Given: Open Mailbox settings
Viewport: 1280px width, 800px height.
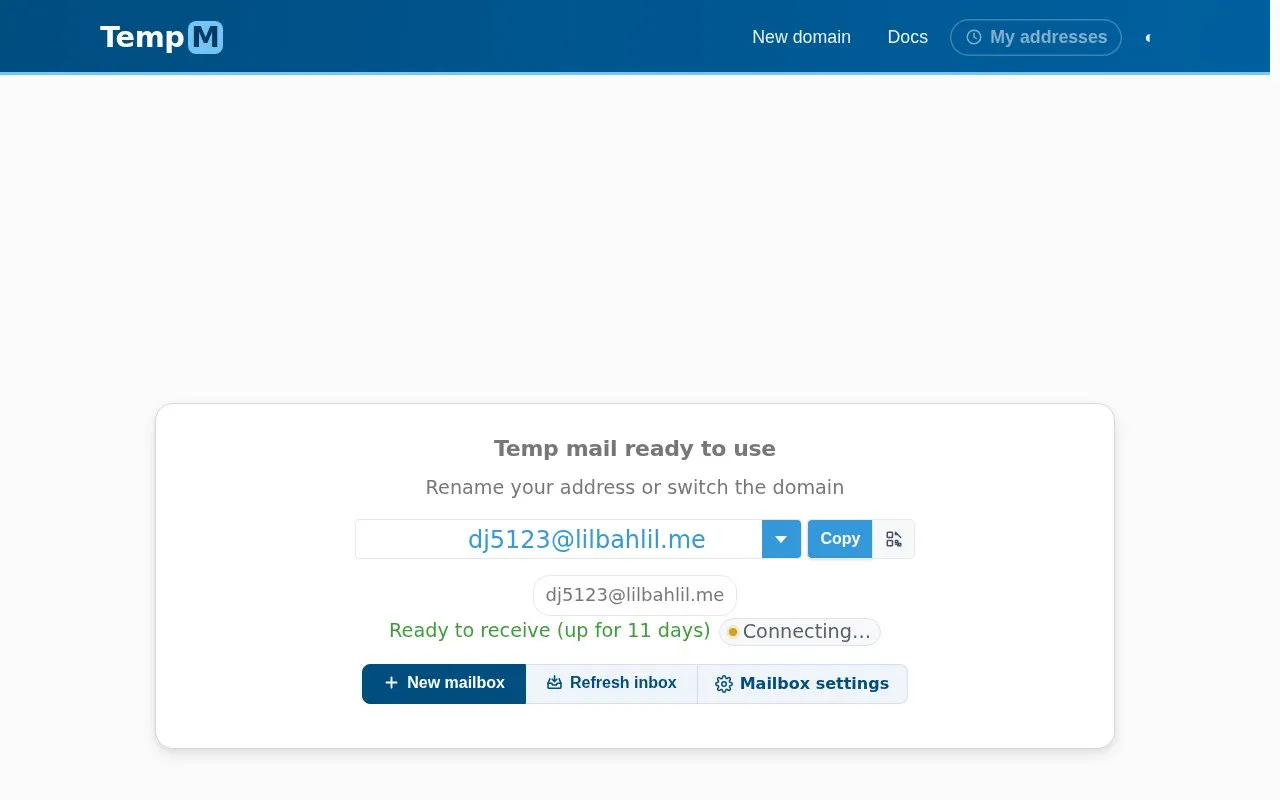Looking at the screenshot, I should (802, 684).
